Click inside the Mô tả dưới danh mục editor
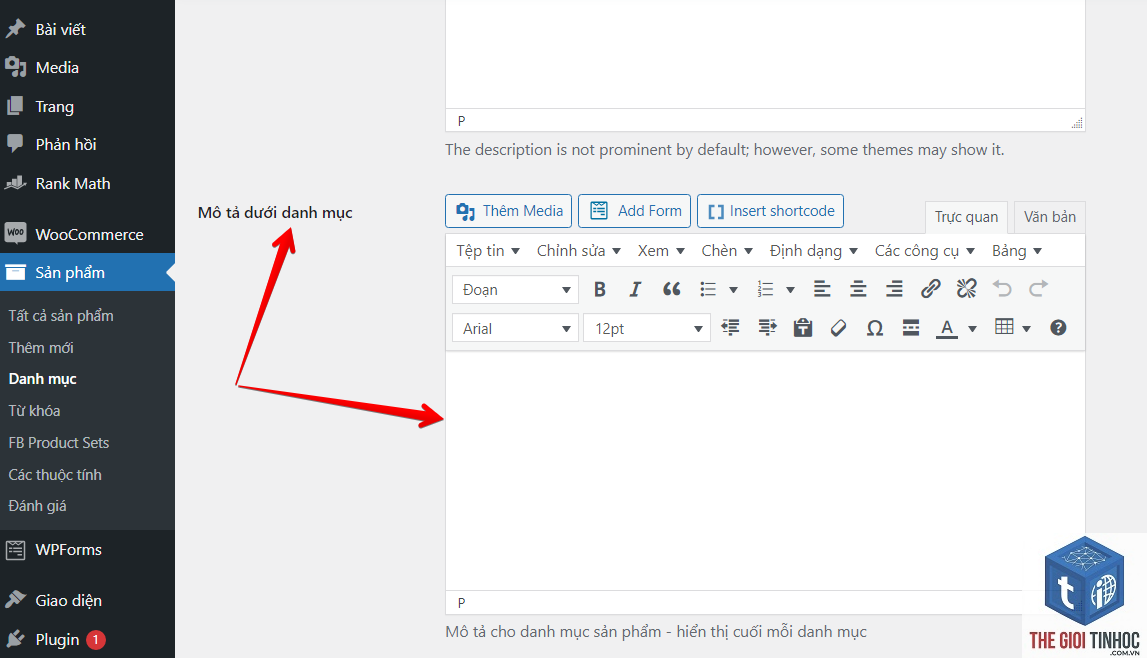 765,472
